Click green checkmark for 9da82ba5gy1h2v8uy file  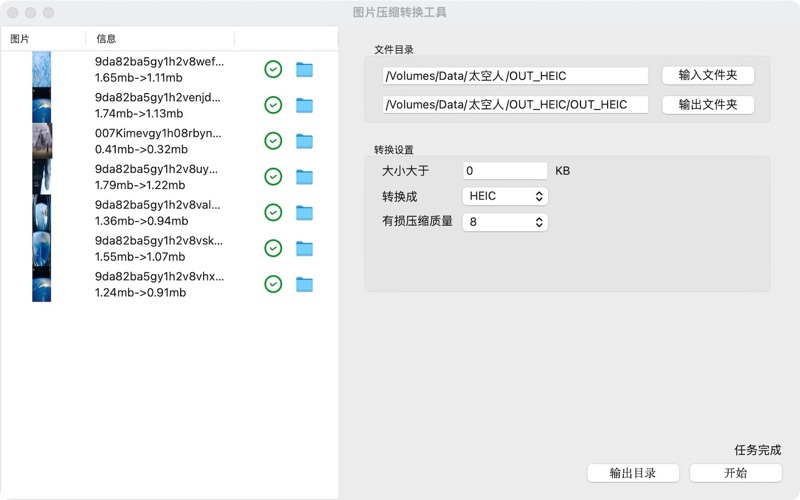tap(273, 177)
